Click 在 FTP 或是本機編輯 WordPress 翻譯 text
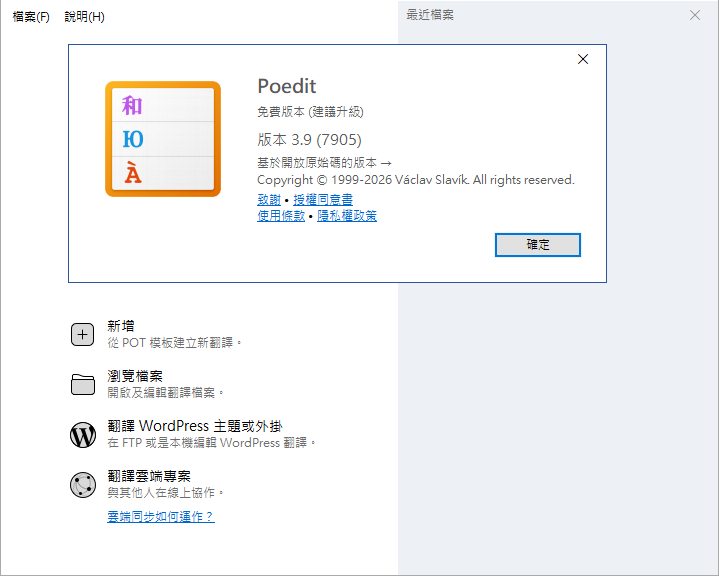Screen dimensions: 719x576 (x=212, y=443)
